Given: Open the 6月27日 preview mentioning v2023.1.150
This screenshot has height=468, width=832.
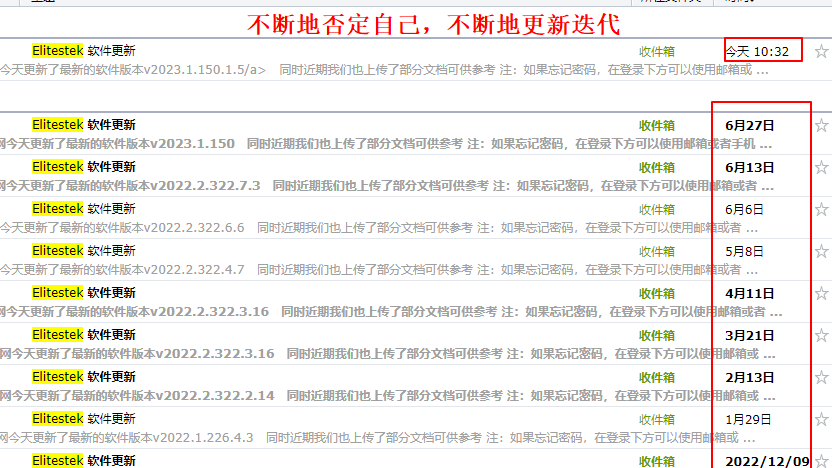Looking at the screenshot, I should [x=386, y=144].
